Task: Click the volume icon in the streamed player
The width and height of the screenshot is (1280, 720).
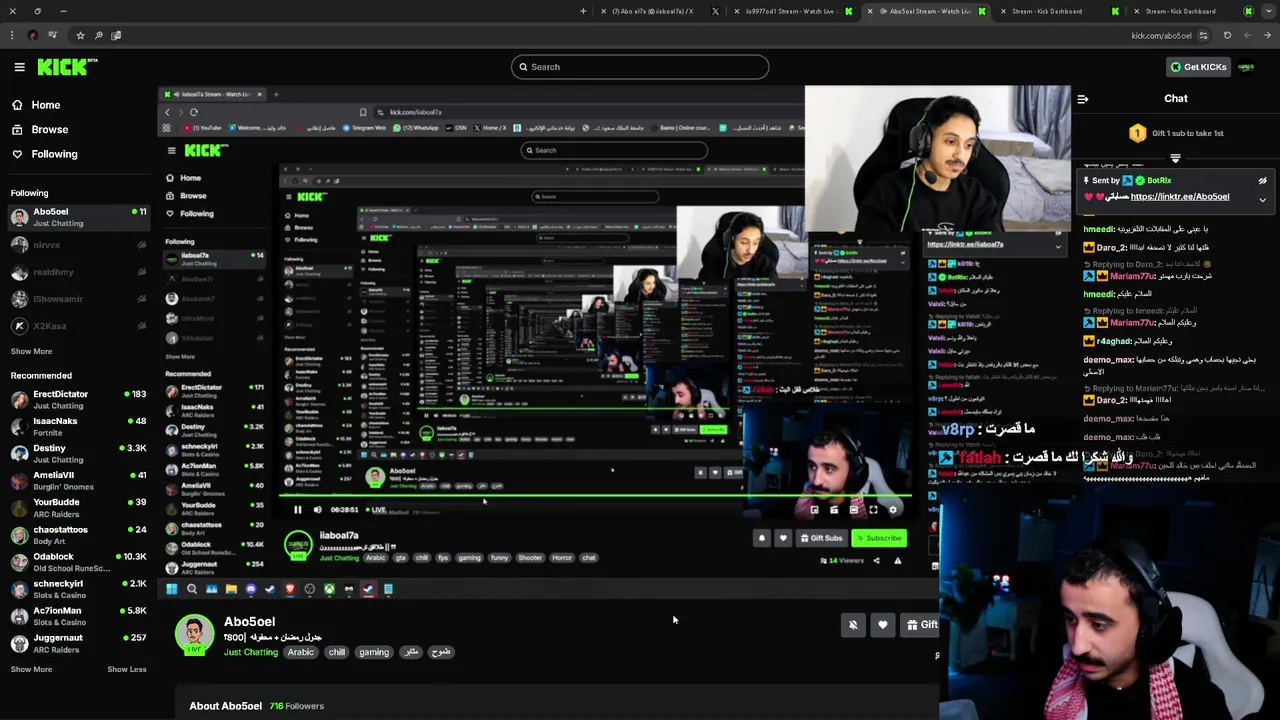Action: pos(318,510)
